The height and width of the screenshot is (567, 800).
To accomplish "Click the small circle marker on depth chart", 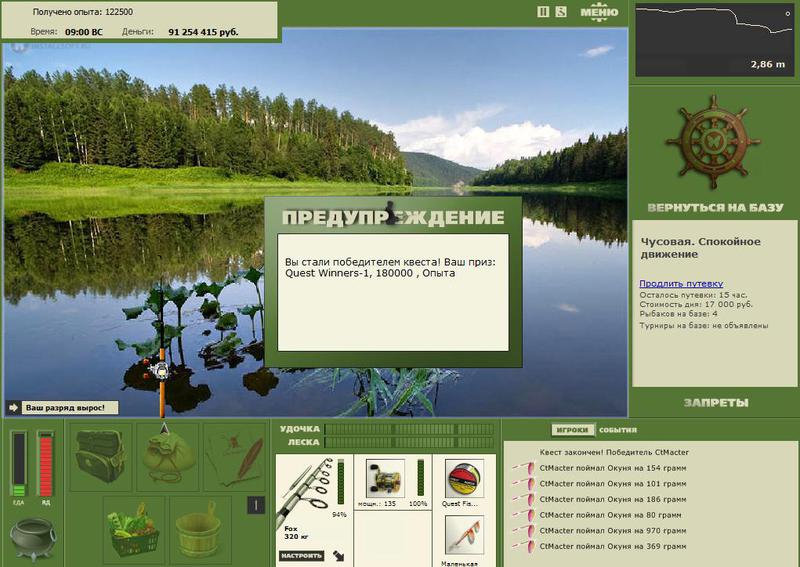I will [x=788, y=14].
